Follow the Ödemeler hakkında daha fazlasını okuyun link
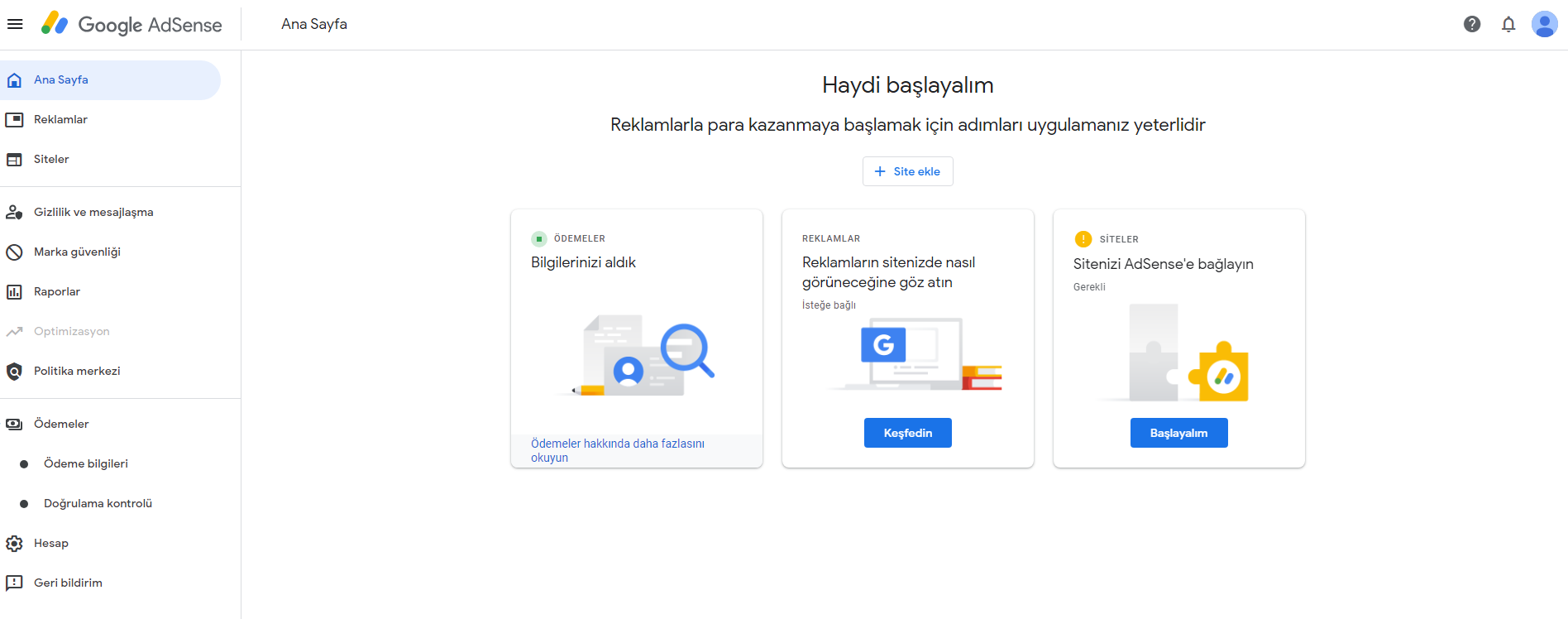1568x619 pixels. [618, 451]
